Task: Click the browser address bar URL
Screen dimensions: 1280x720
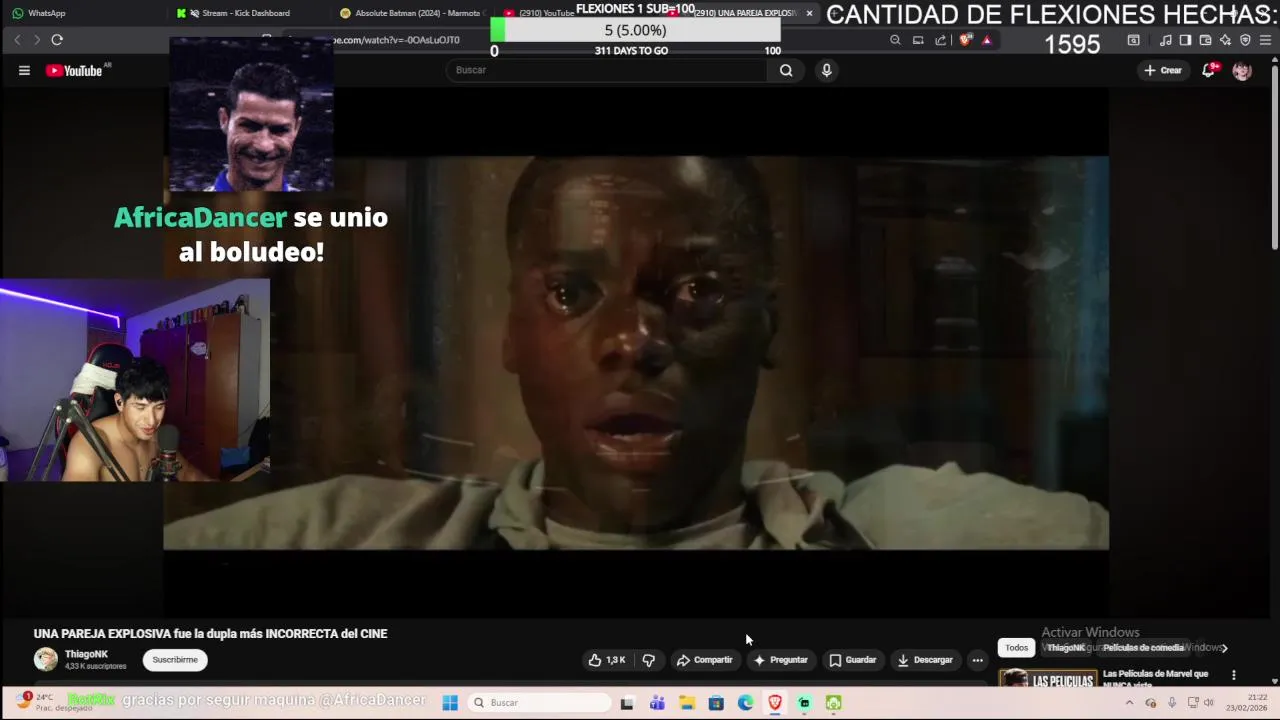Action: click(x=395, y=40)
